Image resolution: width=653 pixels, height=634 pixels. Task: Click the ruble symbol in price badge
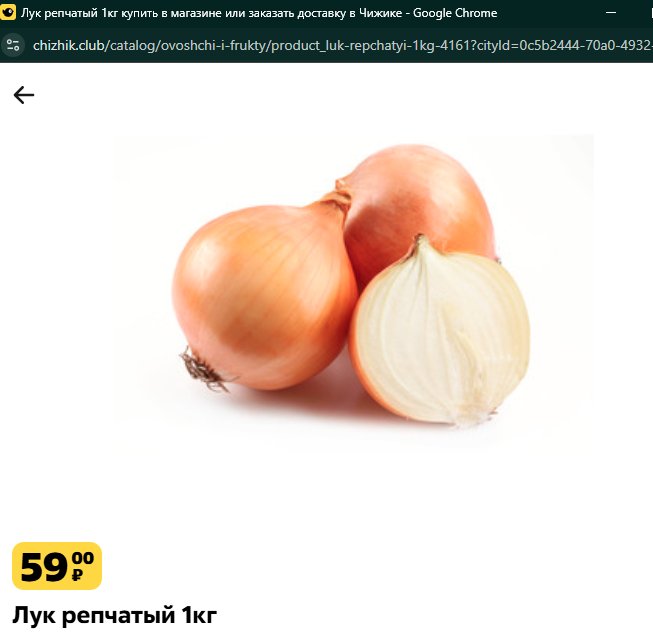(x=77, y=575)
